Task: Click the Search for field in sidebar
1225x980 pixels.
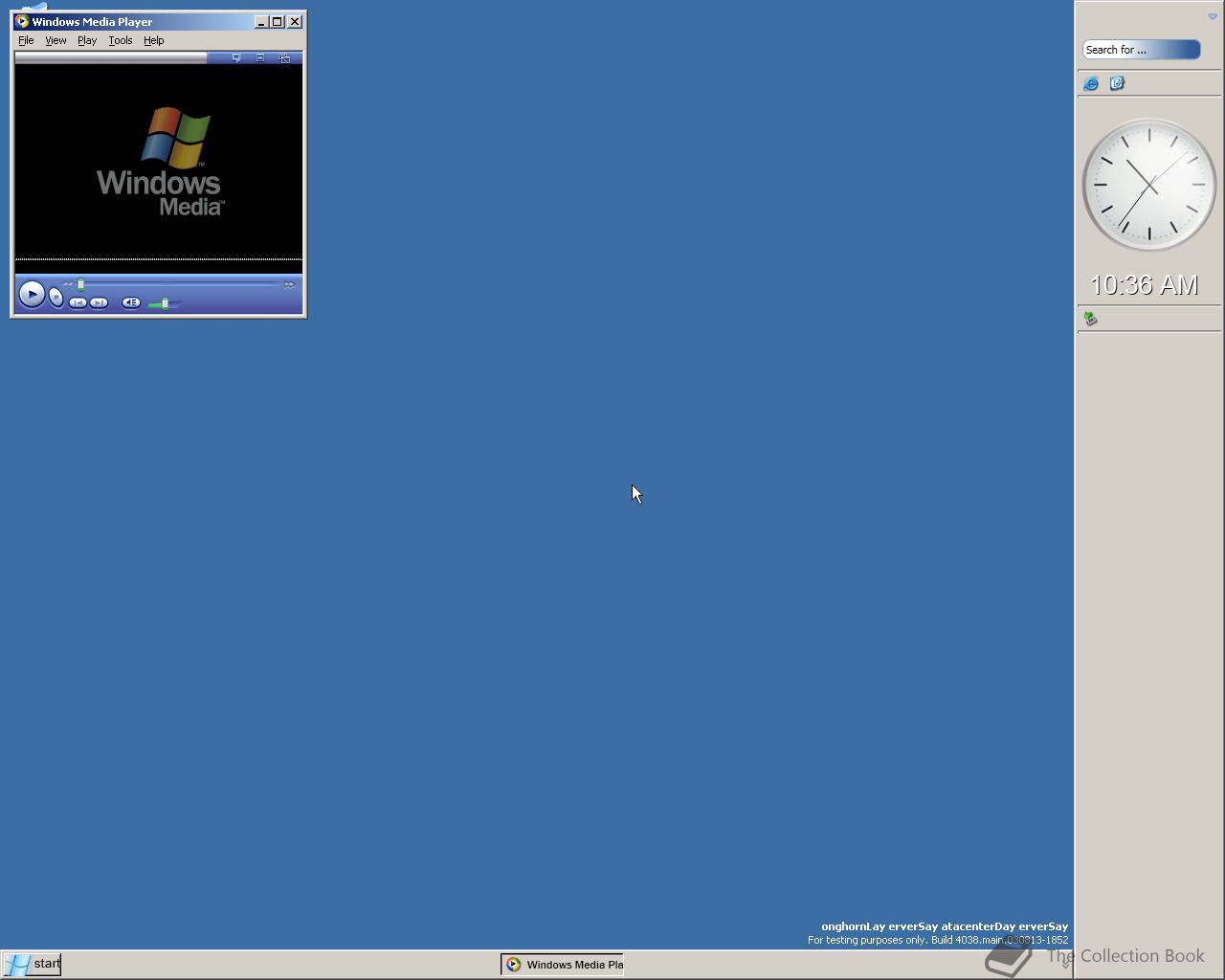Action: click(x=1142, y=50)
